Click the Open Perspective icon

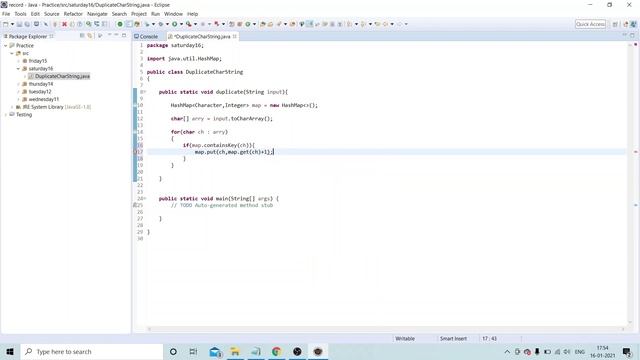(x=615, y=24)
